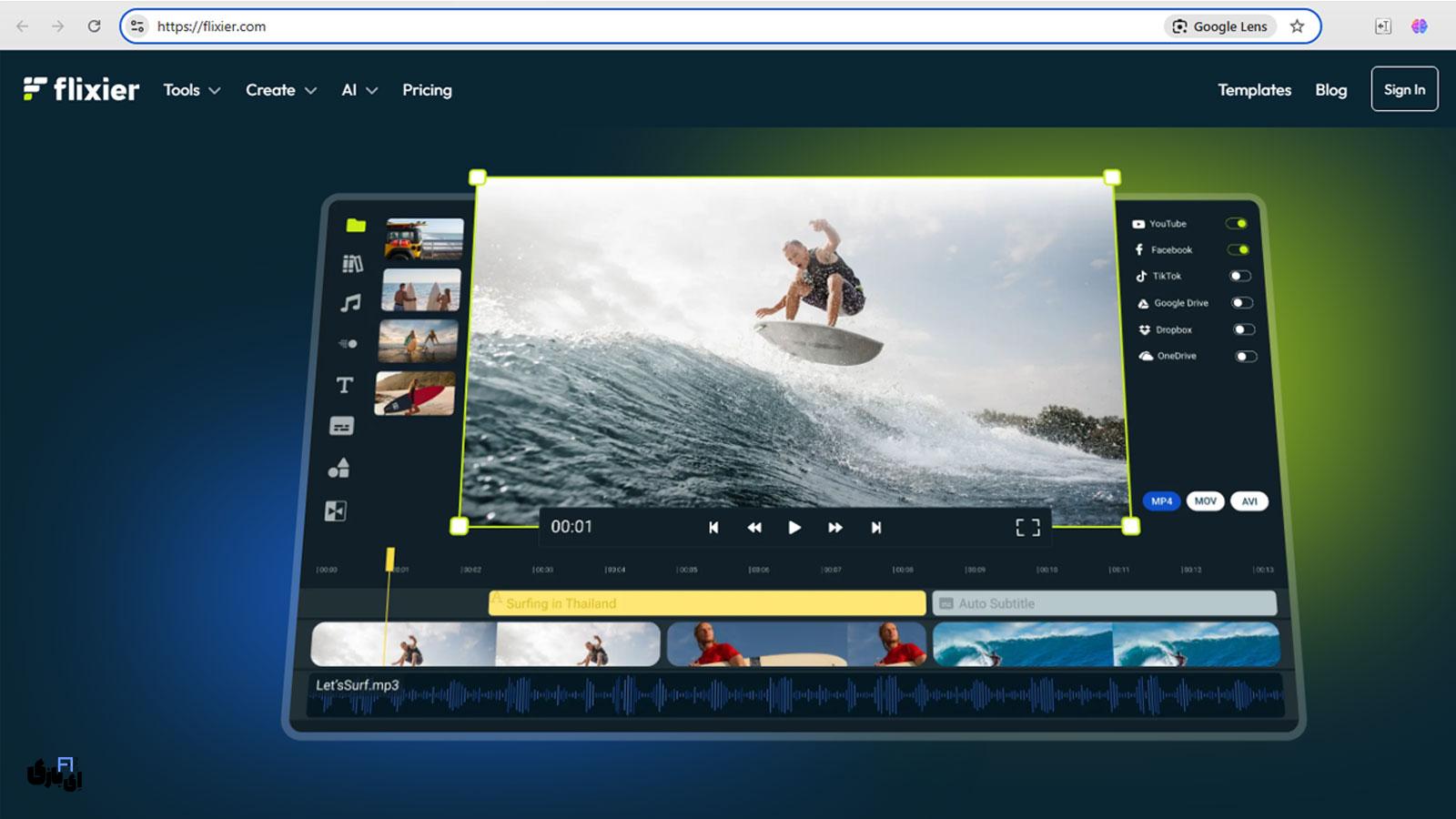
Task: Open the subtitles icon in sidebar
Action: click(341, 426)
